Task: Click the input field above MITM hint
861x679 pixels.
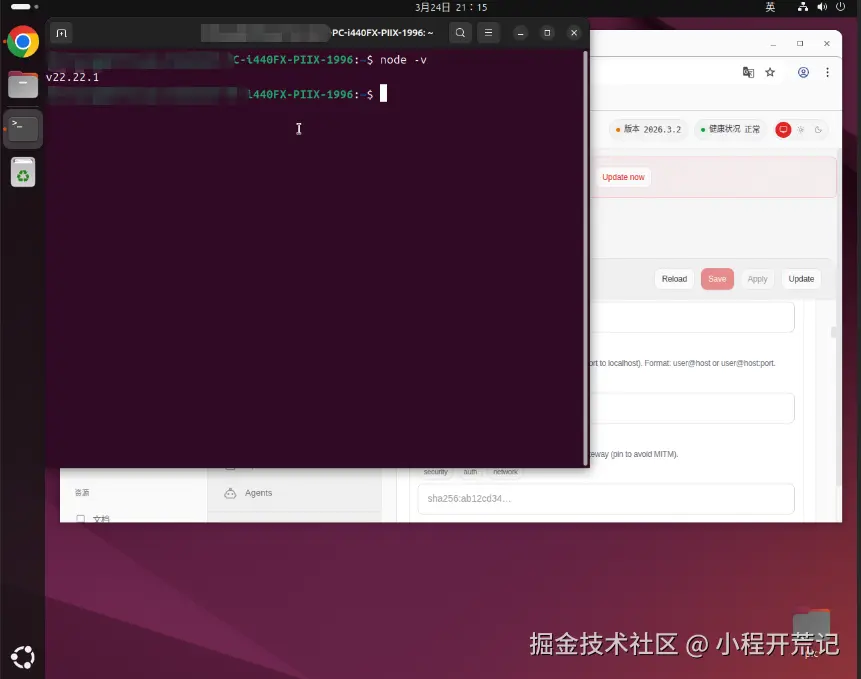Action: click(692, 408)
